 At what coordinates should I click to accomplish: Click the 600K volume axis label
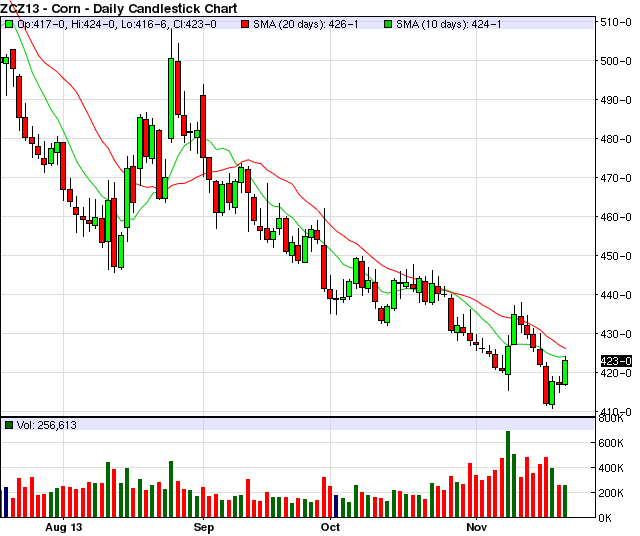[x=611, y=443]
